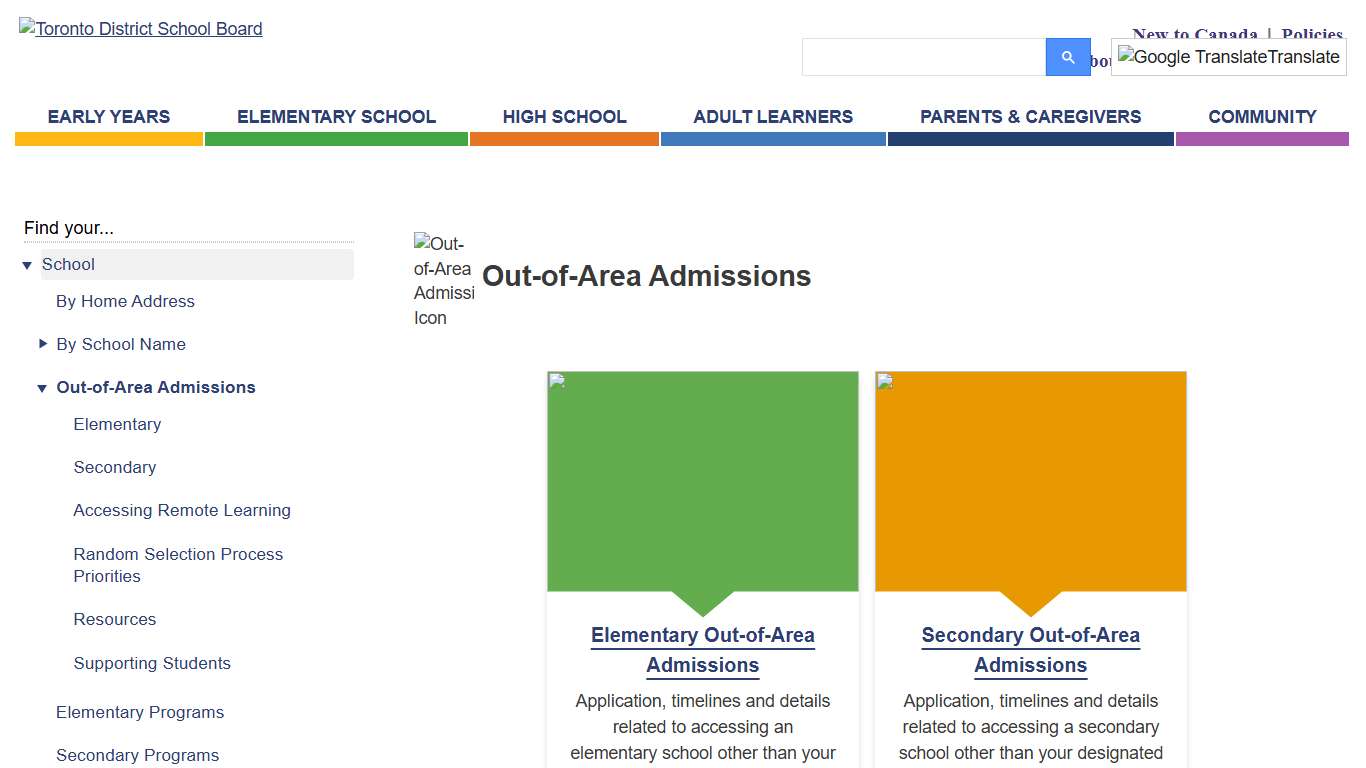Screen dimensions: 1366x768
Task: Click inside the search input field
Action: click(x=920, y=57)
